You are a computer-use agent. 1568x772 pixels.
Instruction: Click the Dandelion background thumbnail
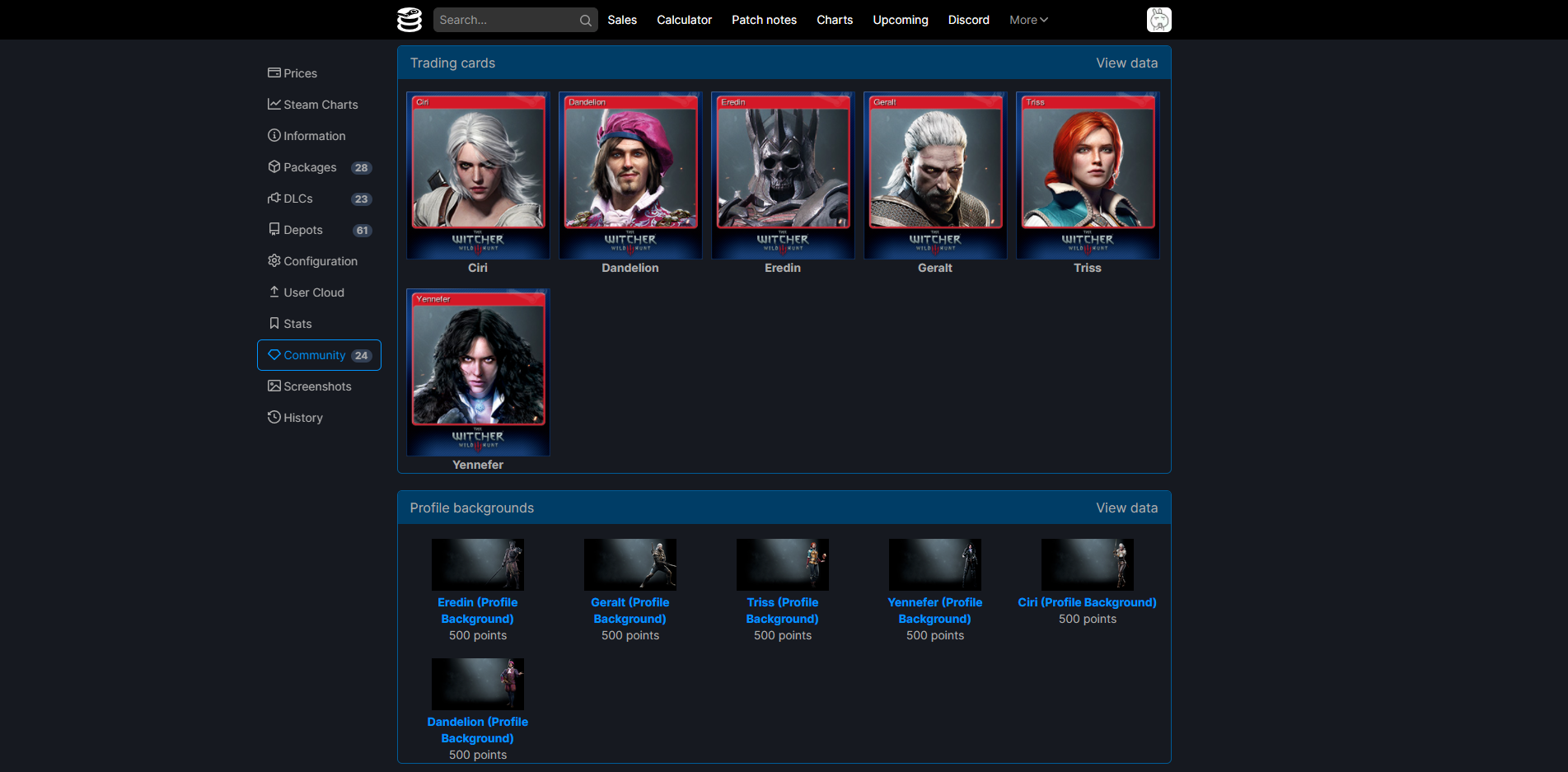click(478, 684)
